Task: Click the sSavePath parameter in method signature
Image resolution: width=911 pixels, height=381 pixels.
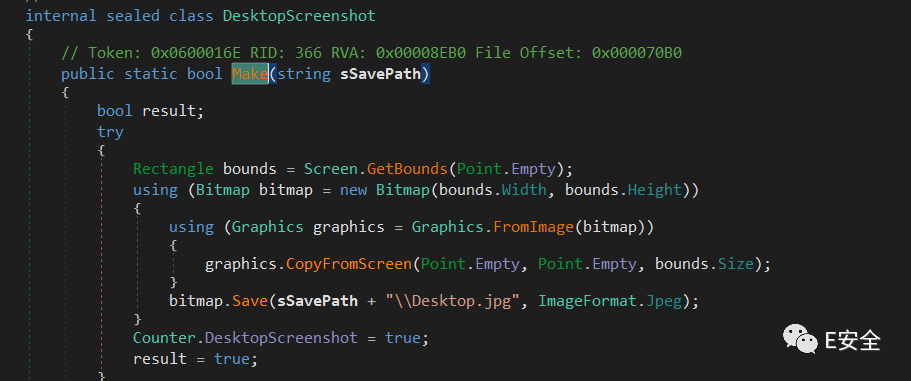Action: click(380, 74)
